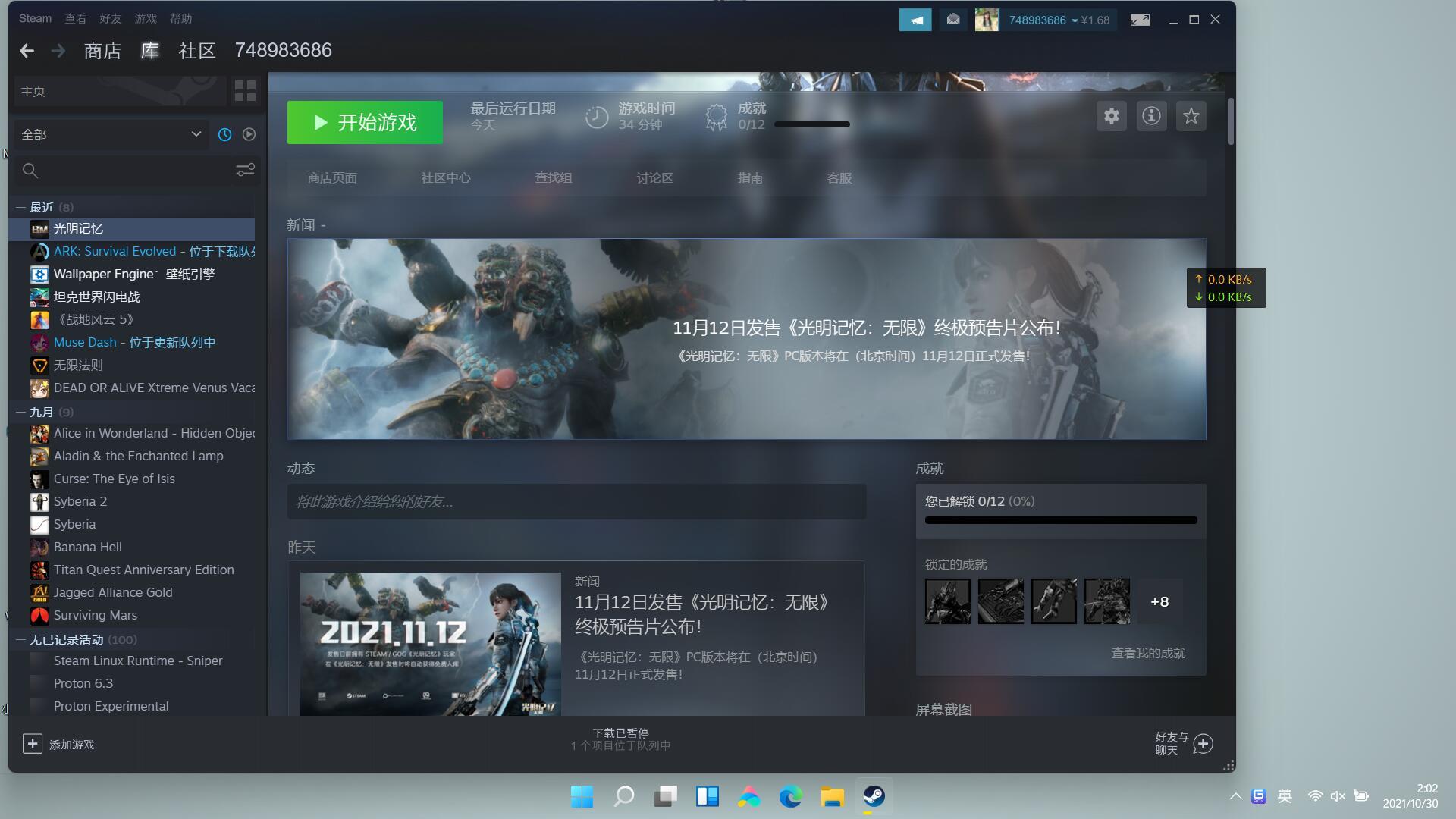Open Windows Start menu on taskbar

[582, 796]
